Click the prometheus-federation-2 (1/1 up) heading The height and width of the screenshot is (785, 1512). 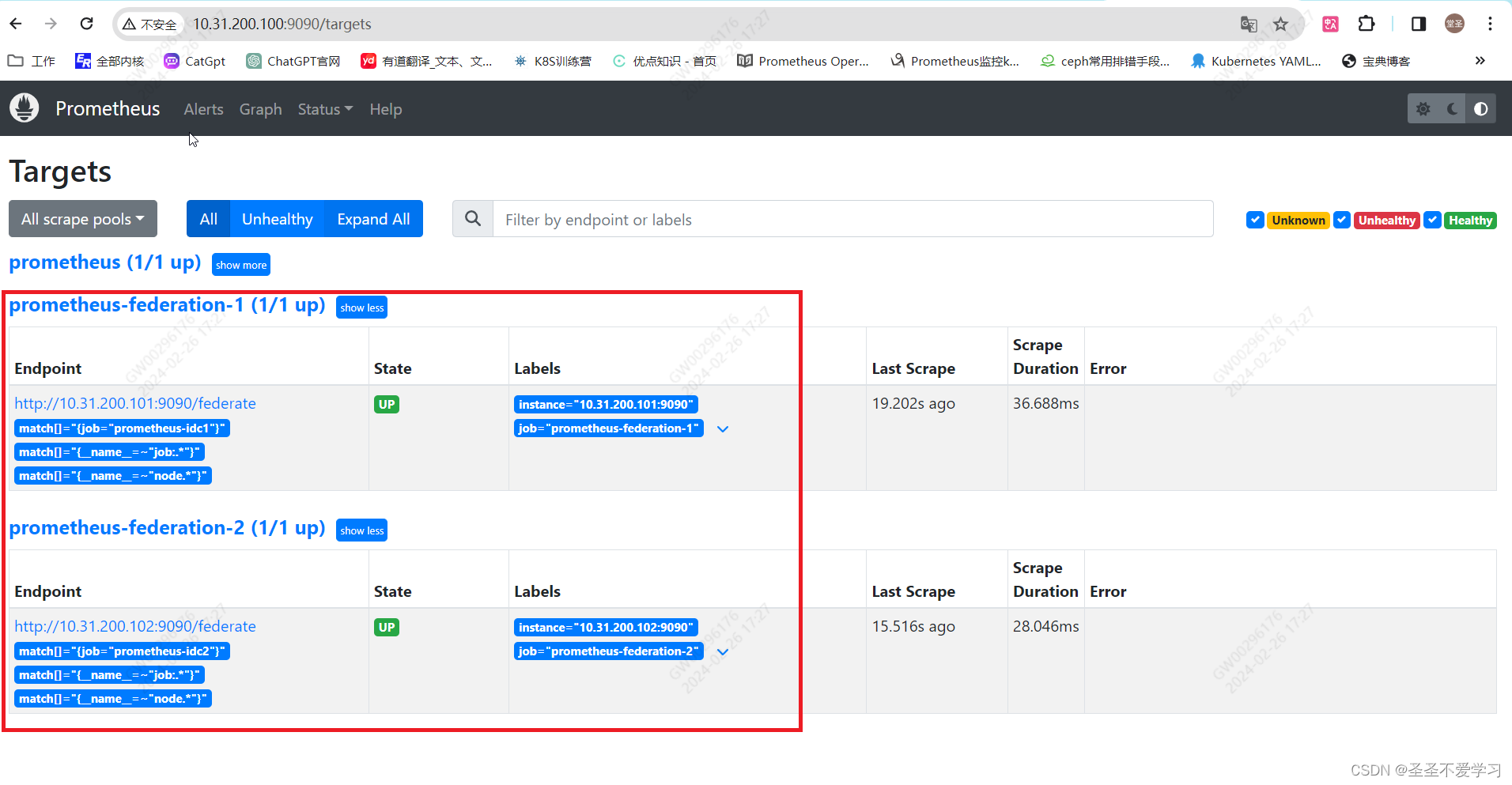click(168, 528)
